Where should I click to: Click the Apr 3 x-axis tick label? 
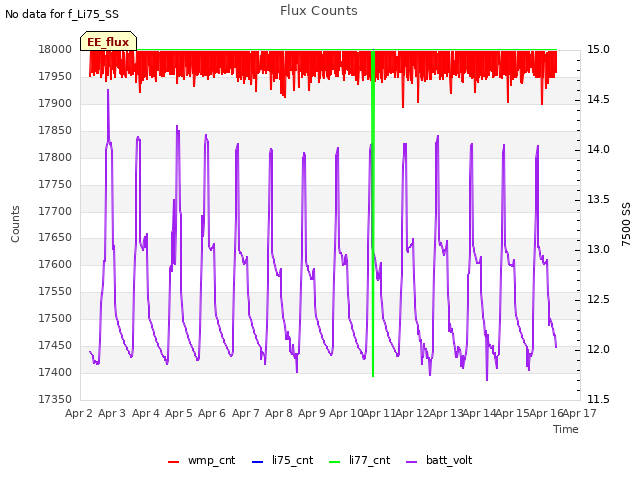pos(112,413)
